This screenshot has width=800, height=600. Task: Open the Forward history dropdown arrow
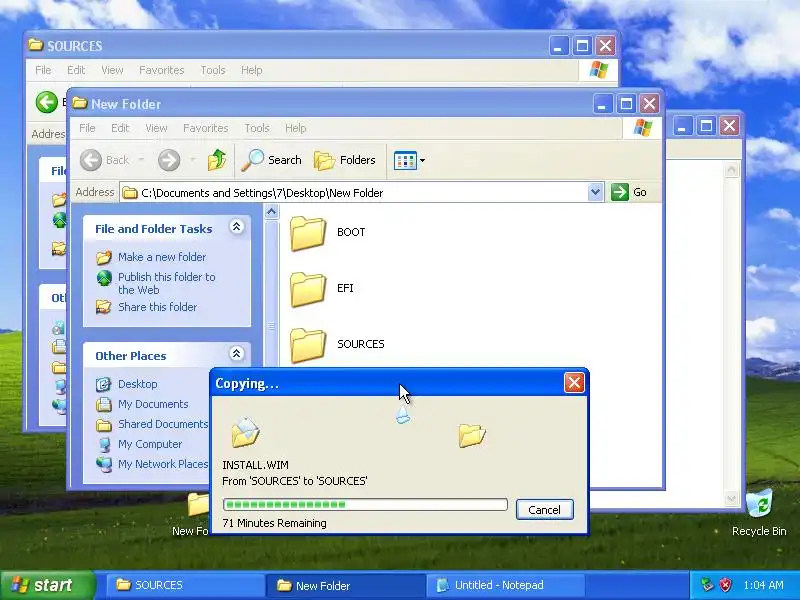click(193, 160)
